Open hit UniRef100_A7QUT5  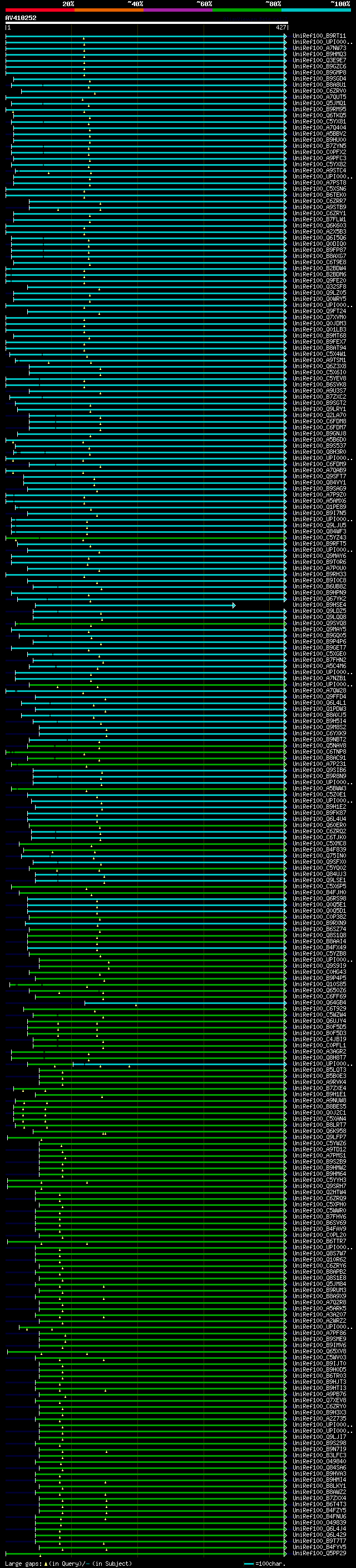click(x=319, y=97)
